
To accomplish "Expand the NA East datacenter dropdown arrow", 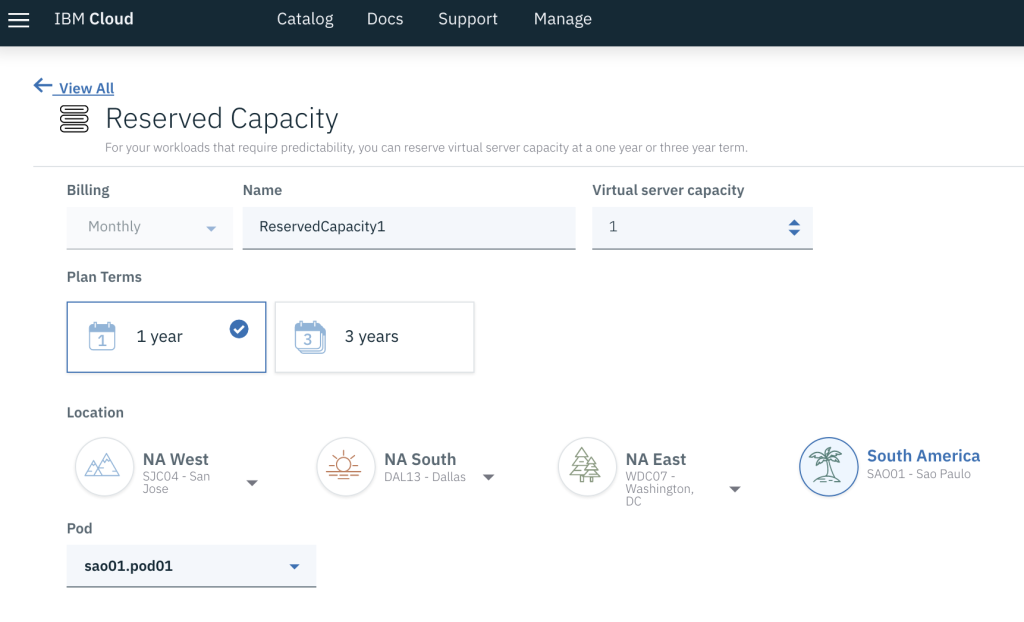I will [x=735, y=489].
